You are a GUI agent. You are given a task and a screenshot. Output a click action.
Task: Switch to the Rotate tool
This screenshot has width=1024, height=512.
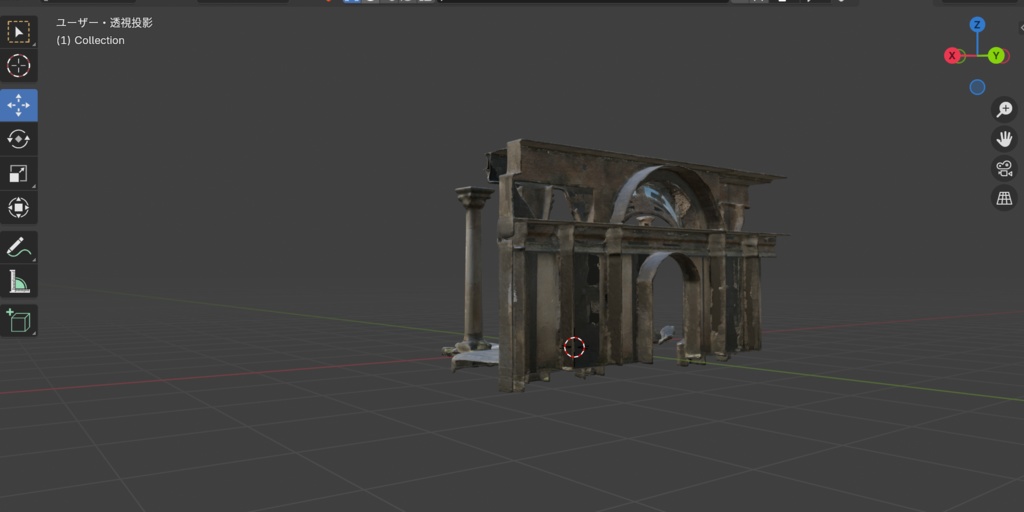coord(18,139)
